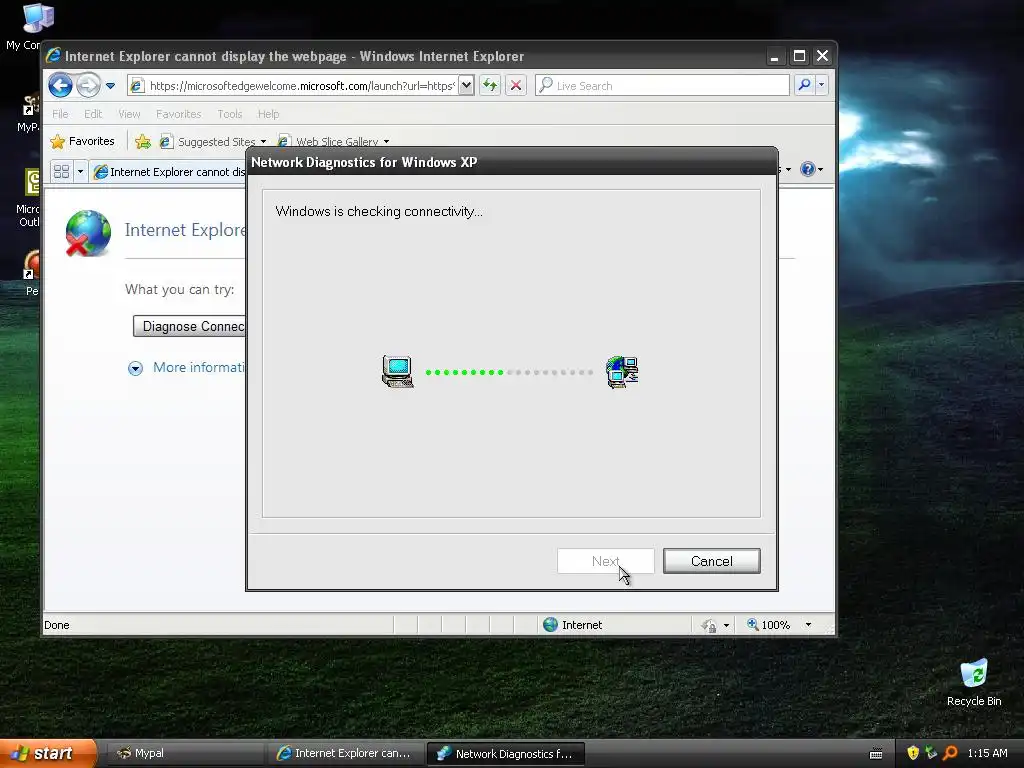The height and width of the screenshot is (768, 1024).
Task: Click the address bar URL field
Action: (x=293, y=86)
